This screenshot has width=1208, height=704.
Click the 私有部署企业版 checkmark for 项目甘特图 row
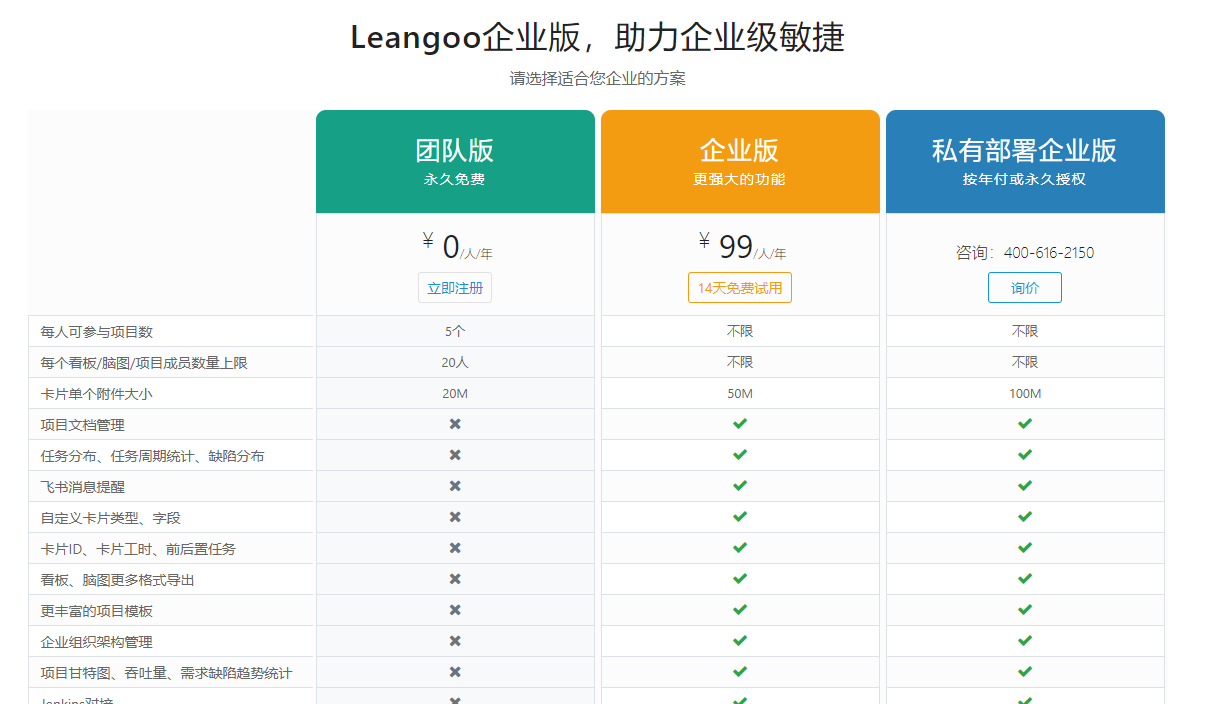pos(1025,672)
